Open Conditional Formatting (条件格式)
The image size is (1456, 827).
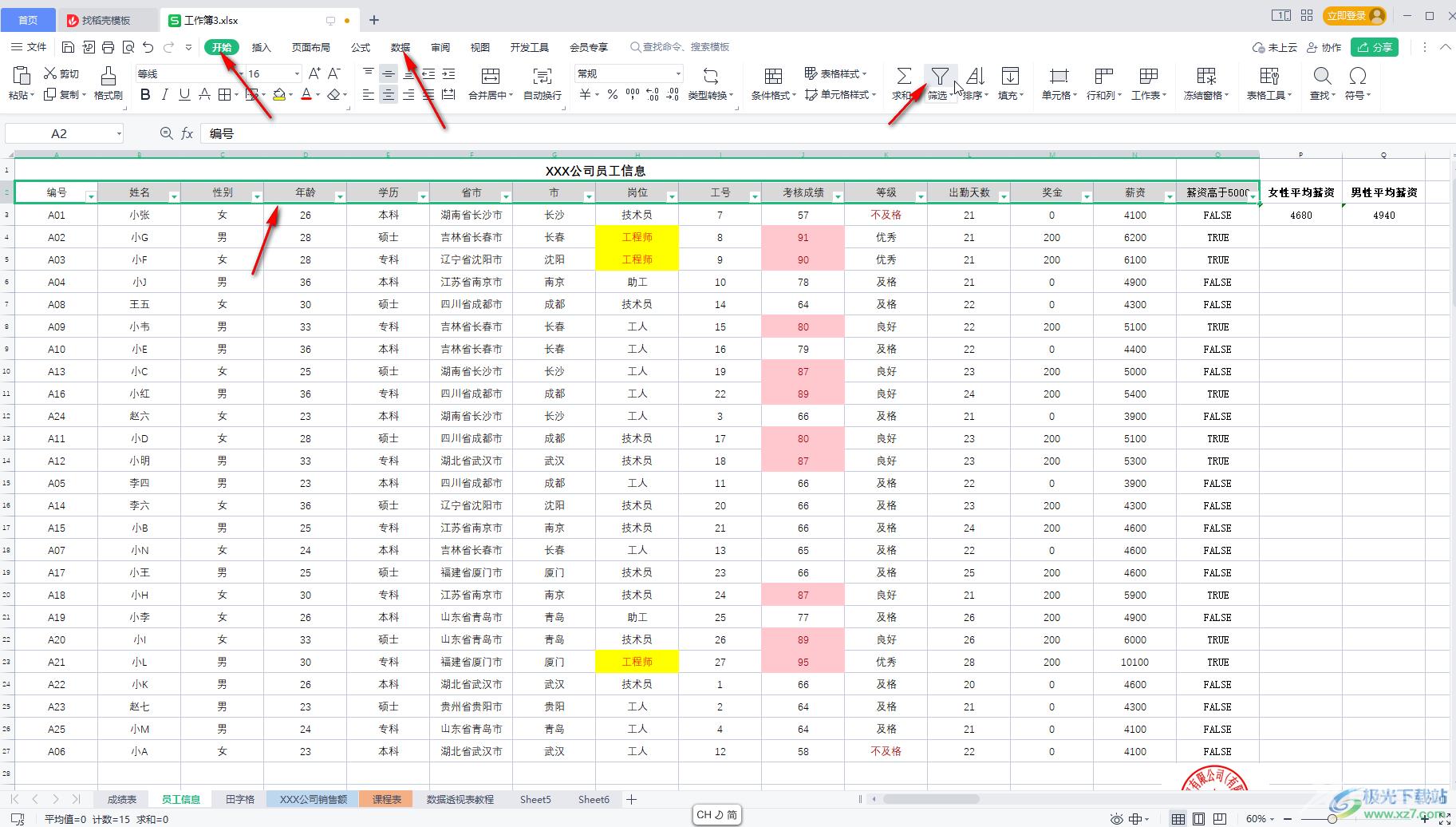click(773, 83)
